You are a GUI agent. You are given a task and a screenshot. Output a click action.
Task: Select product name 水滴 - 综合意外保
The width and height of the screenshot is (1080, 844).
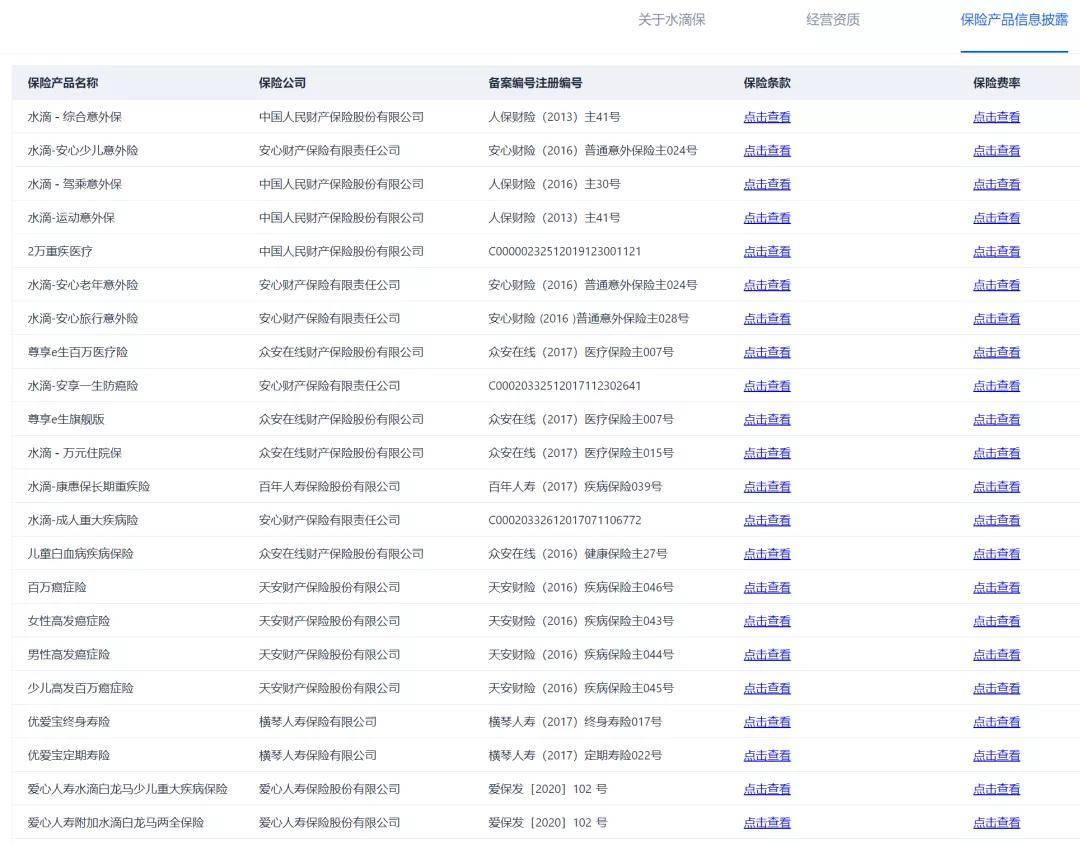[74, 117]
